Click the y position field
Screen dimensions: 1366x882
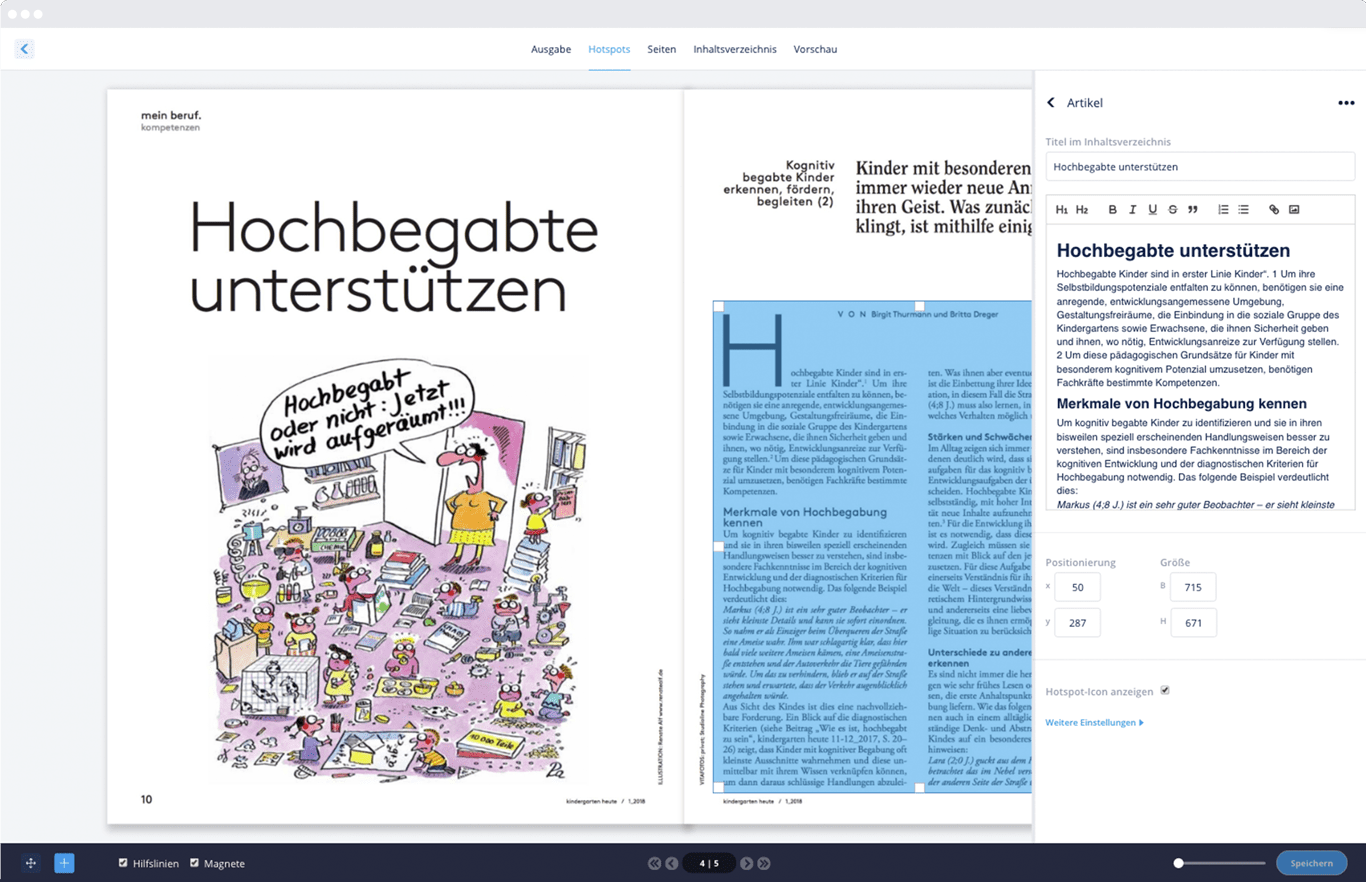1077,622
